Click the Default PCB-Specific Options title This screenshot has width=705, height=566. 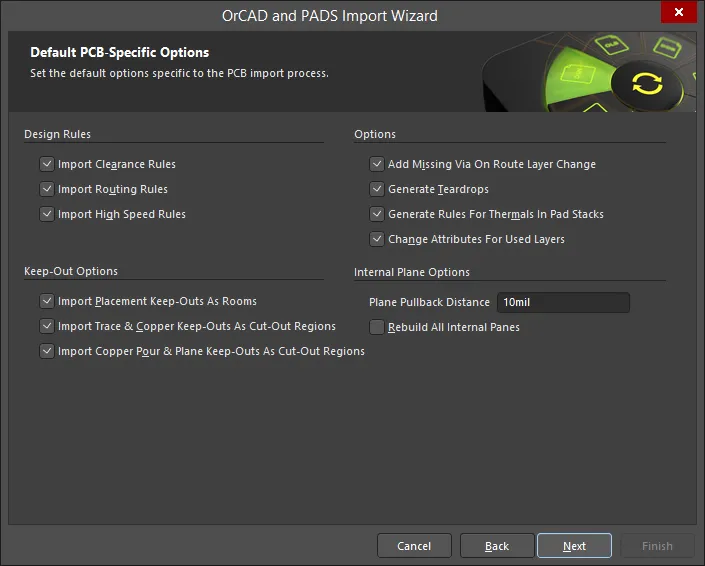tap(120, 52)
